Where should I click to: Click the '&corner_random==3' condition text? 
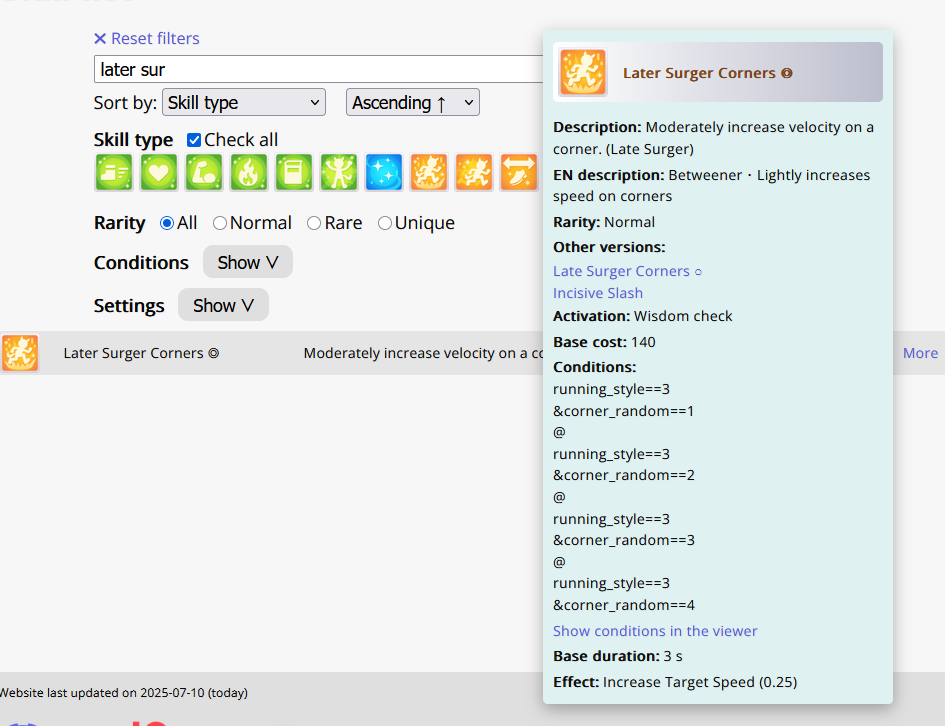[624, 540]
